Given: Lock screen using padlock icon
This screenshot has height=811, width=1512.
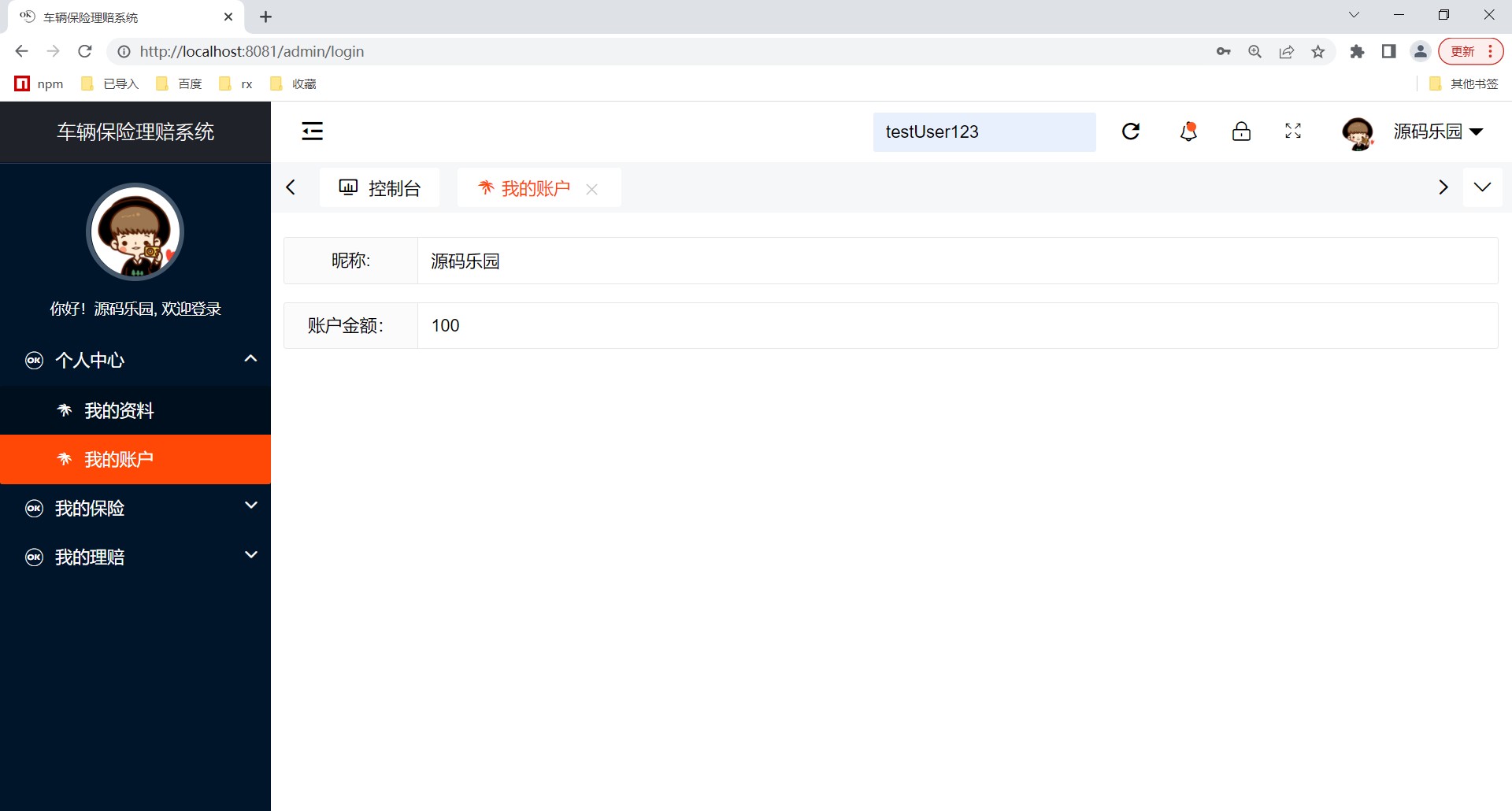Looking at the screenshot, I should [1241, 131].
